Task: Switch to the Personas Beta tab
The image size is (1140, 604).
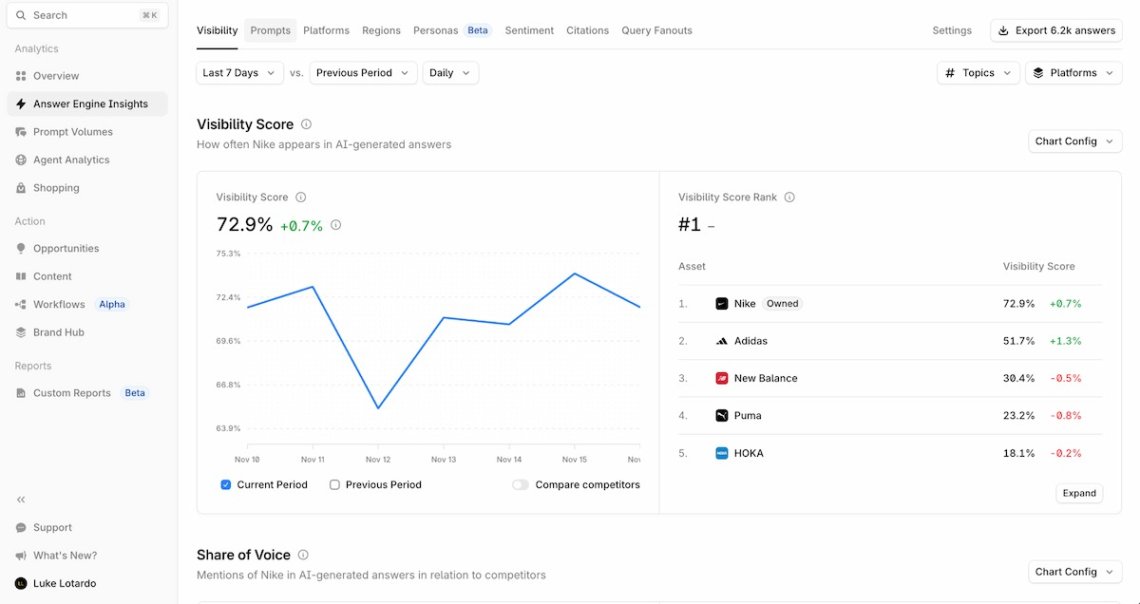Action: (452, 31)
